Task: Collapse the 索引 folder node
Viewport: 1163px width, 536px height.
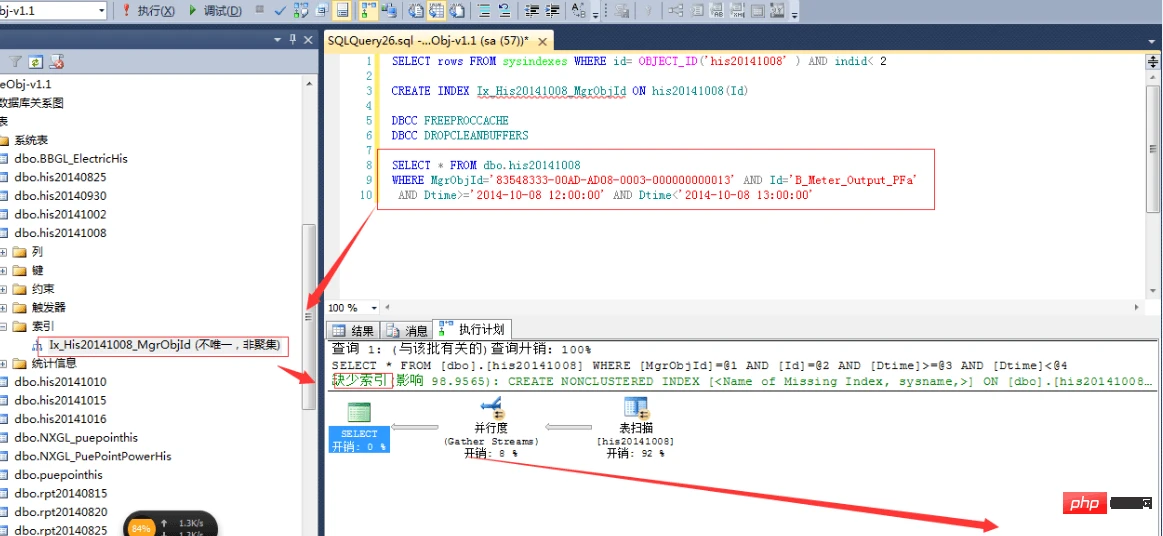Action: click(4, 326)
